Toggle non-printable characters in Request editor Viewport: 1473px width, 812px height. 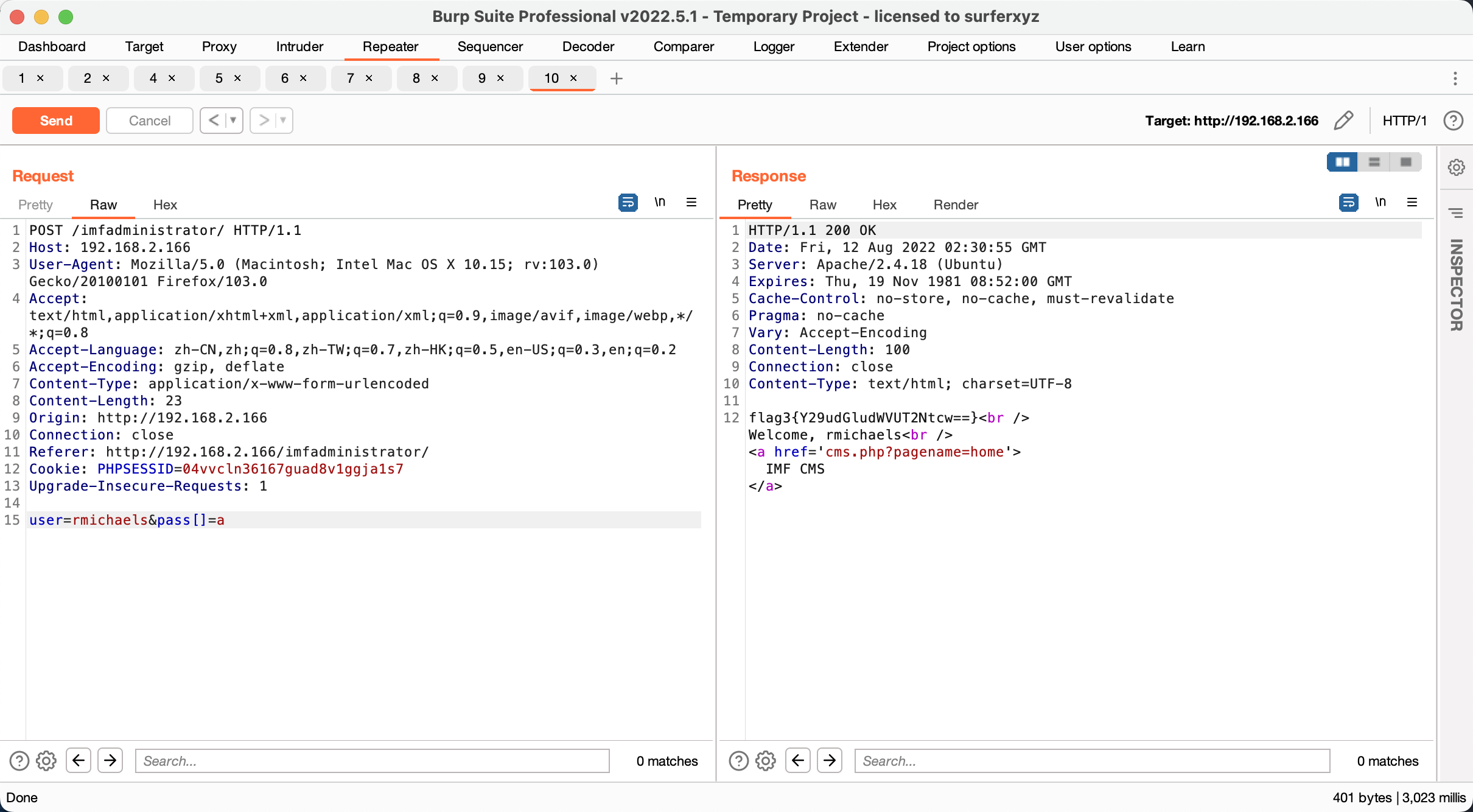click(x=660, y=202)
